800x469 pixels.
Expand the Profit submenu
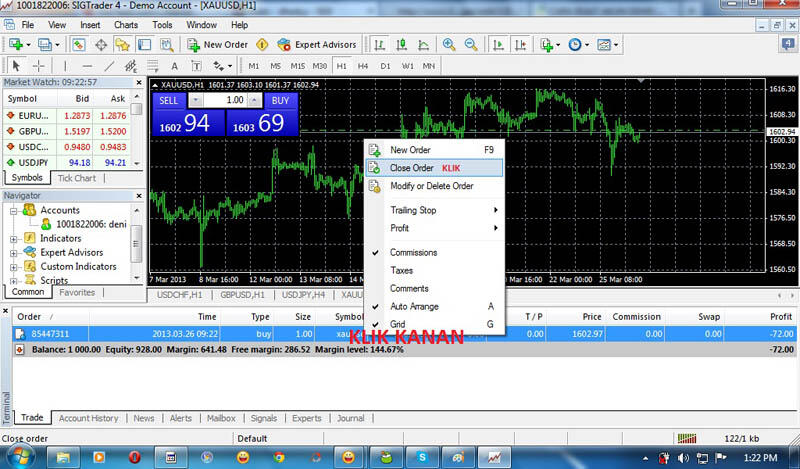435,228
